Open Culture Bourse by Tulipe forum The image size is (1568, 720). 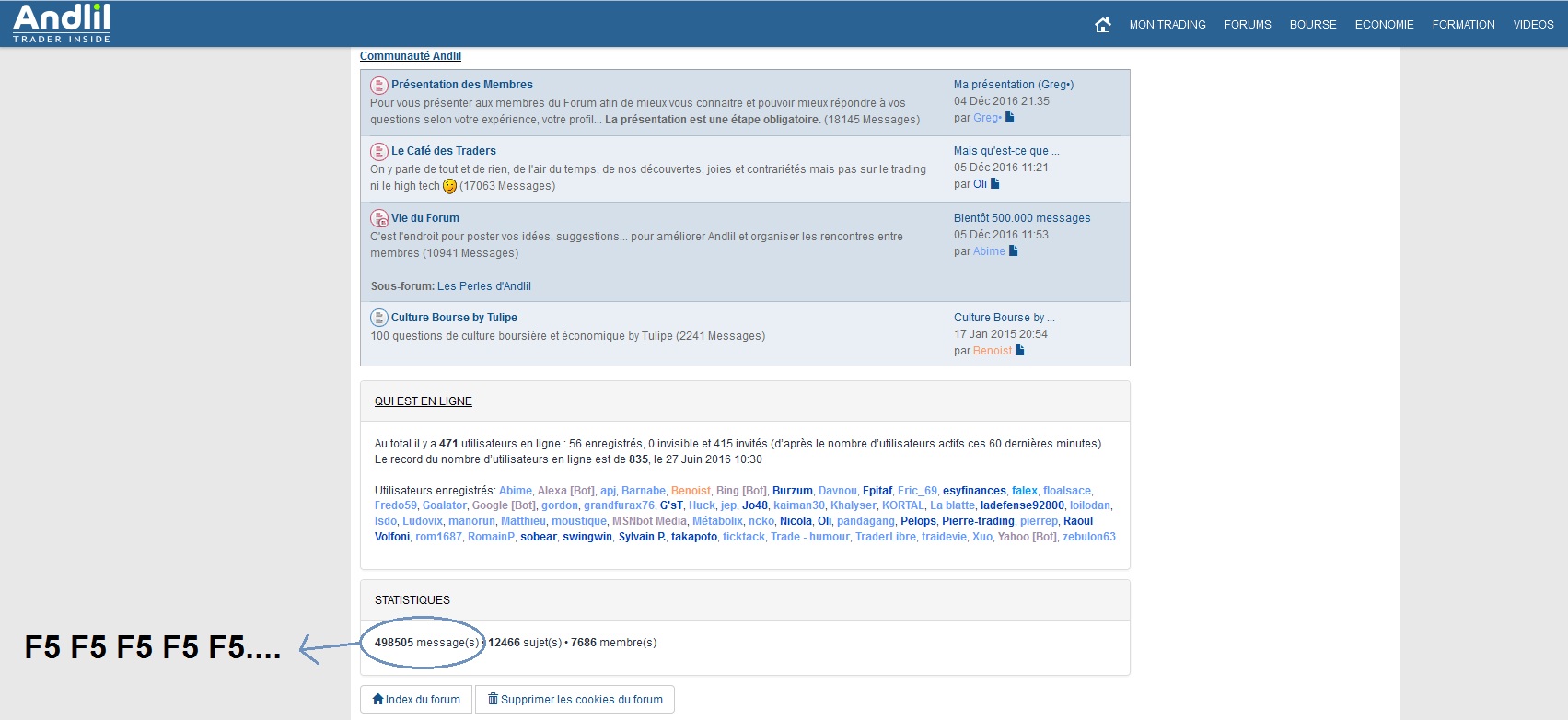pyautogui.click(x=454, y=318)
